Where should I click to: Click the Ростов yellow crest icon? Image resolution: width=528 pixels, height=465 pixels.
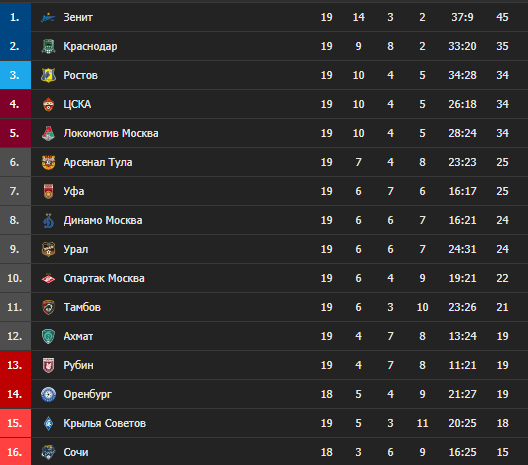click(x=48, y=75)
